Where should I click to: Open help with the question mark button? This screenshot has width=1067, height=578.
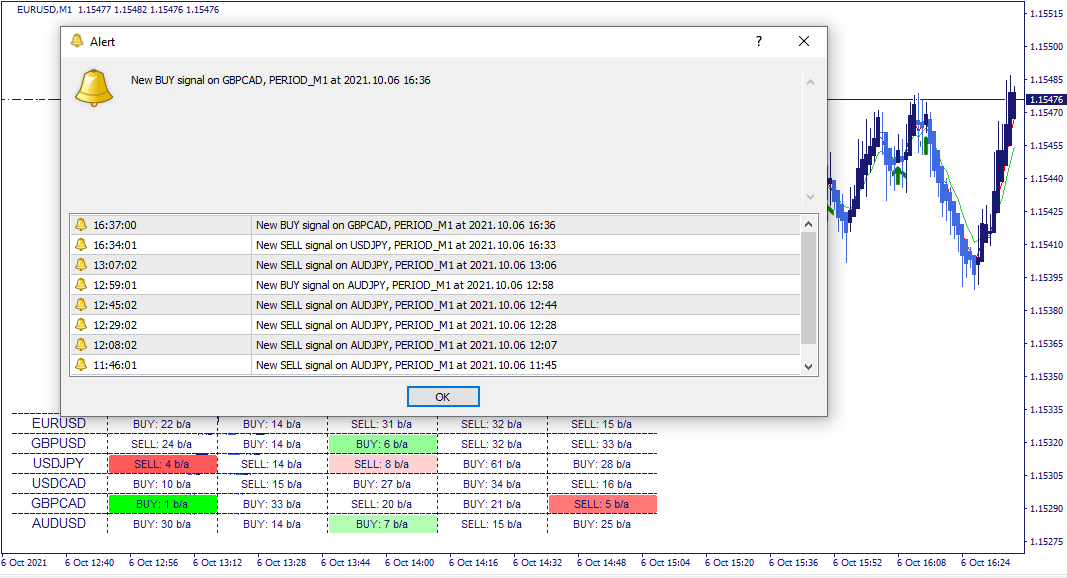(758, 41)
